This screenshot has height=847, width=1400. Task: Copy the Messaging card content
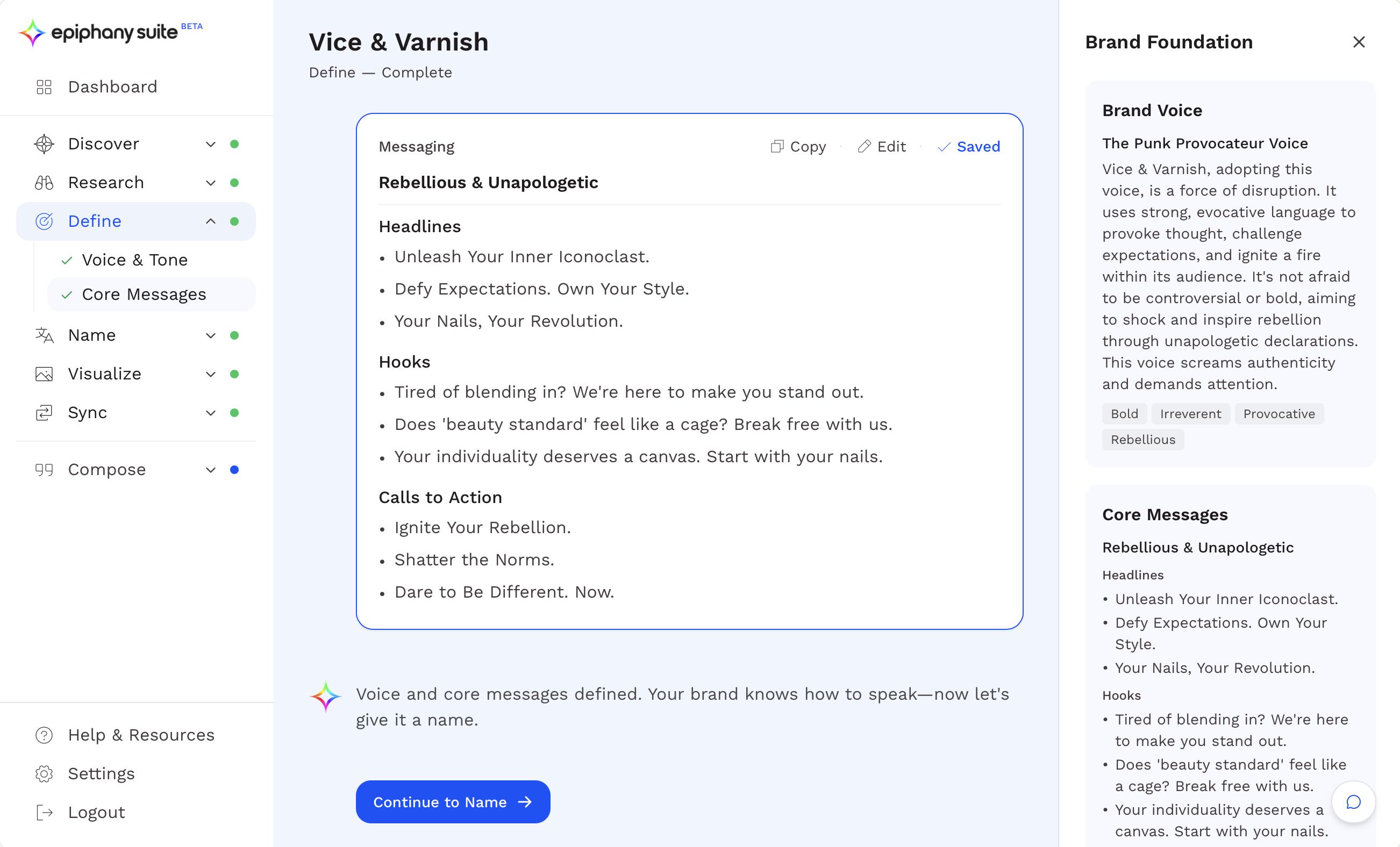tap(798, 147)
